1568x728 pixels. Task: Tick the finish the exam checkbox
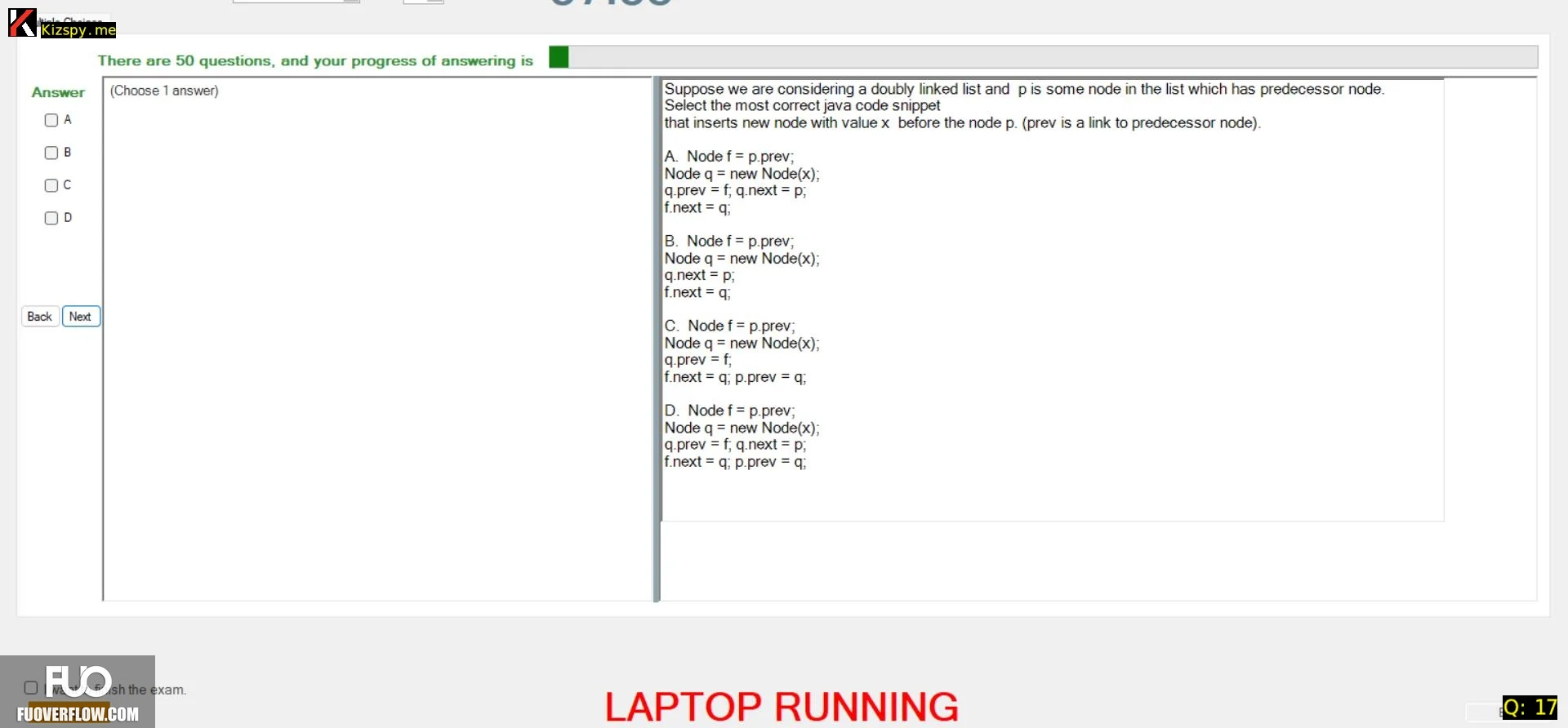(31, 688)
